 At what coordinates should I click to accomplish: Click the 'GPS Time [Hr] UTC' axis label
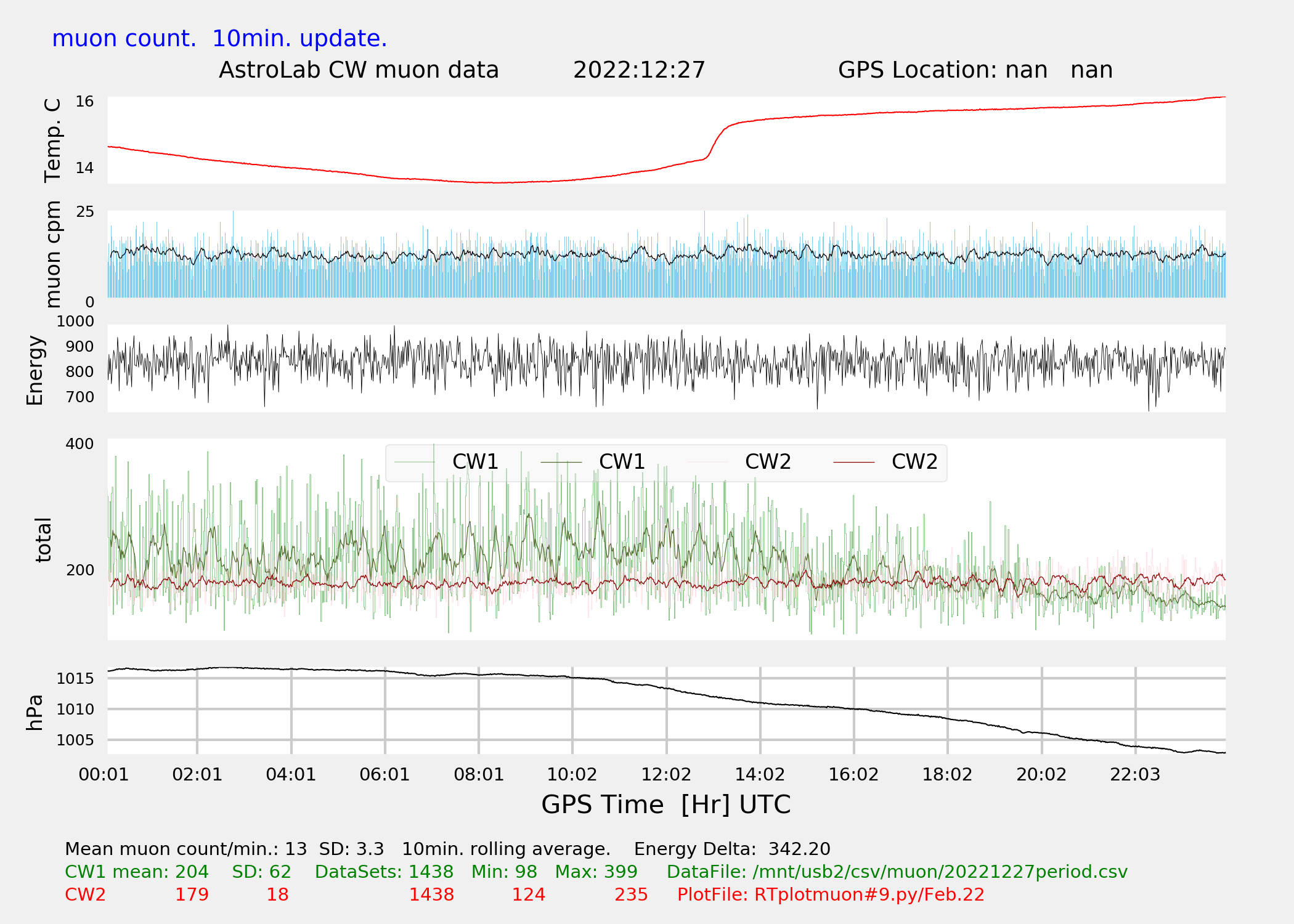tap(665, 804)
